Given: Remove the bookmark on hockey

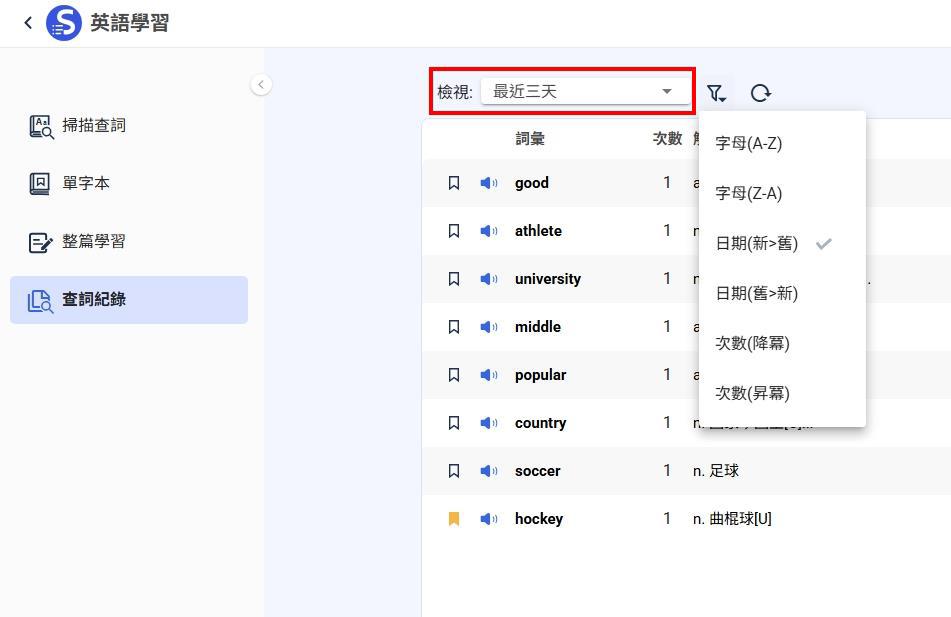Looking at the screenshot, I should coord(454,519).
